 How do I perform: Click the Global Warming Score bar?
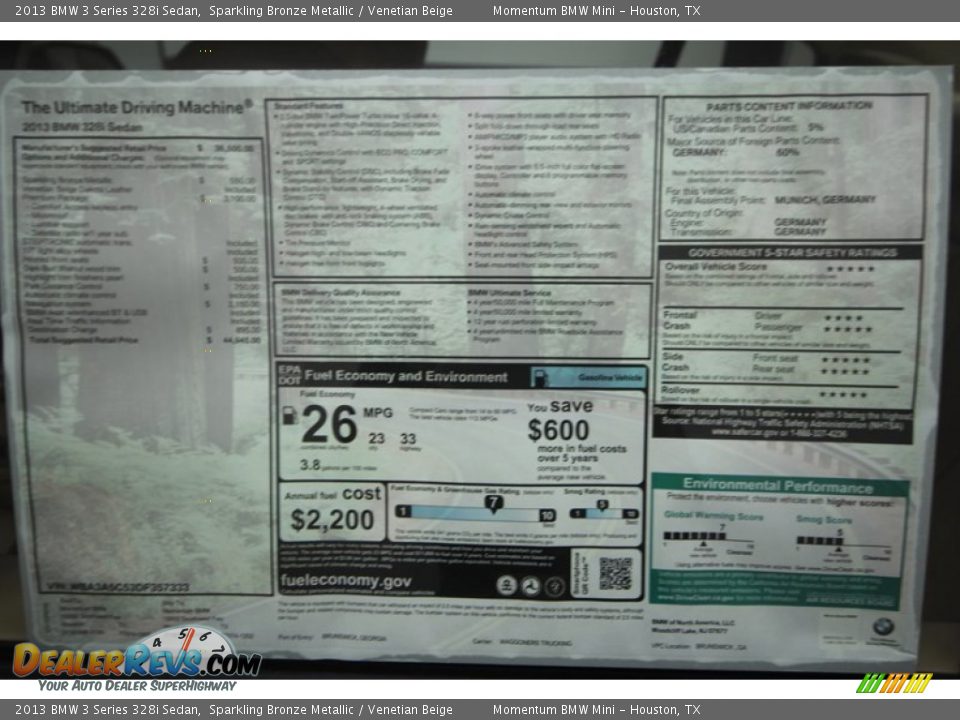(694, 537)
